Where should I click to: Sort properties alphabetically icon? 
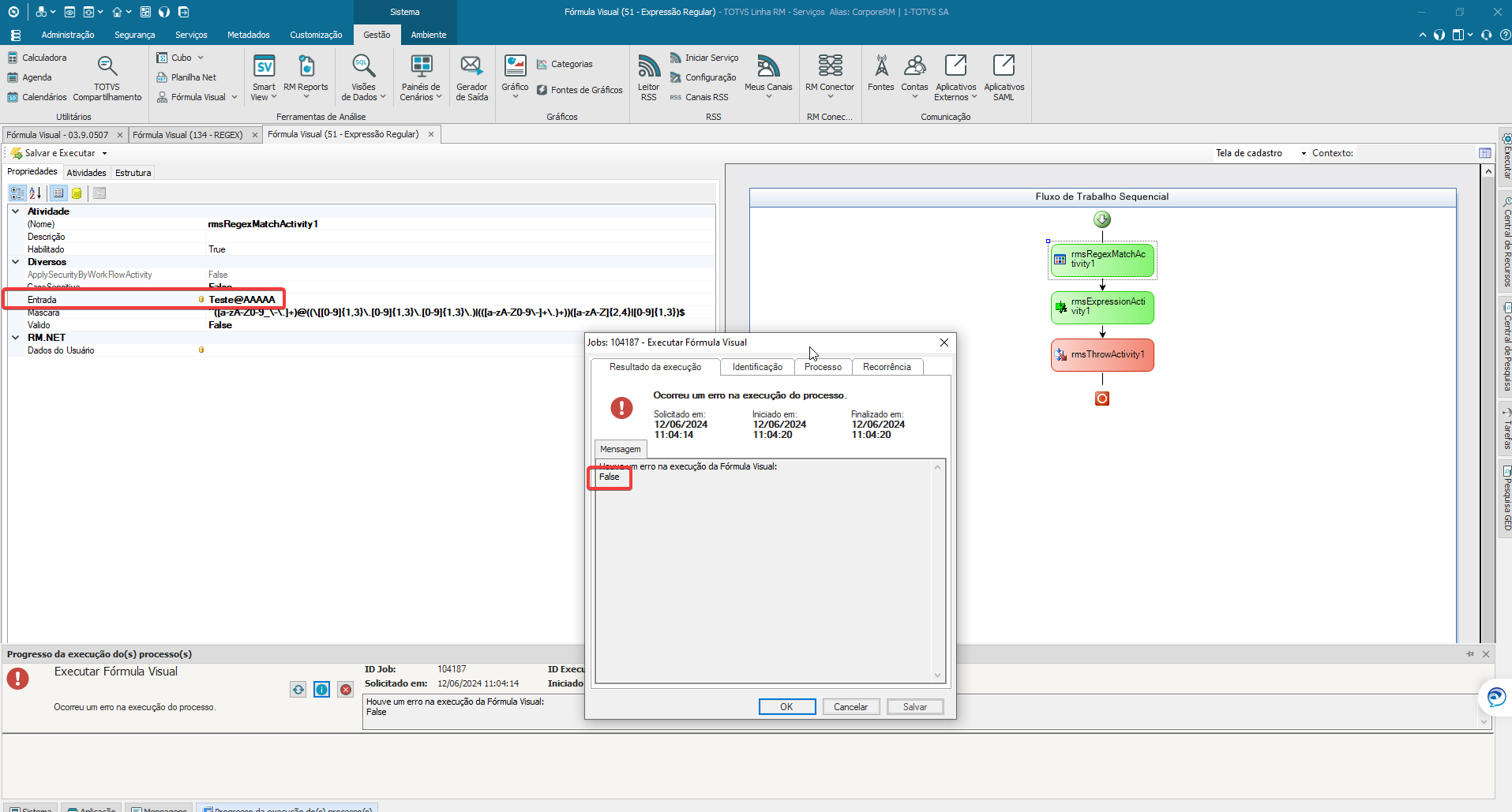36,193
